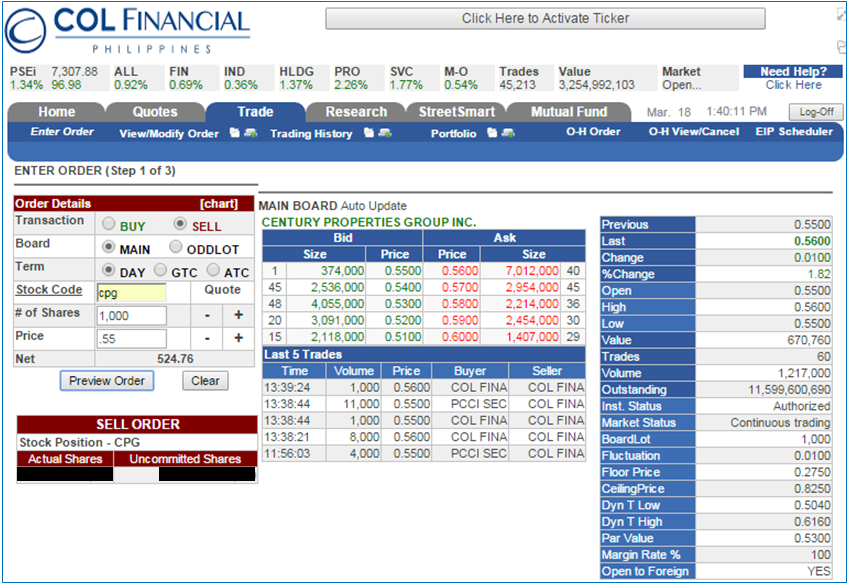Click the Quote link beside stock code
Viewport: 848px width, 584px height.
point(222,290)
